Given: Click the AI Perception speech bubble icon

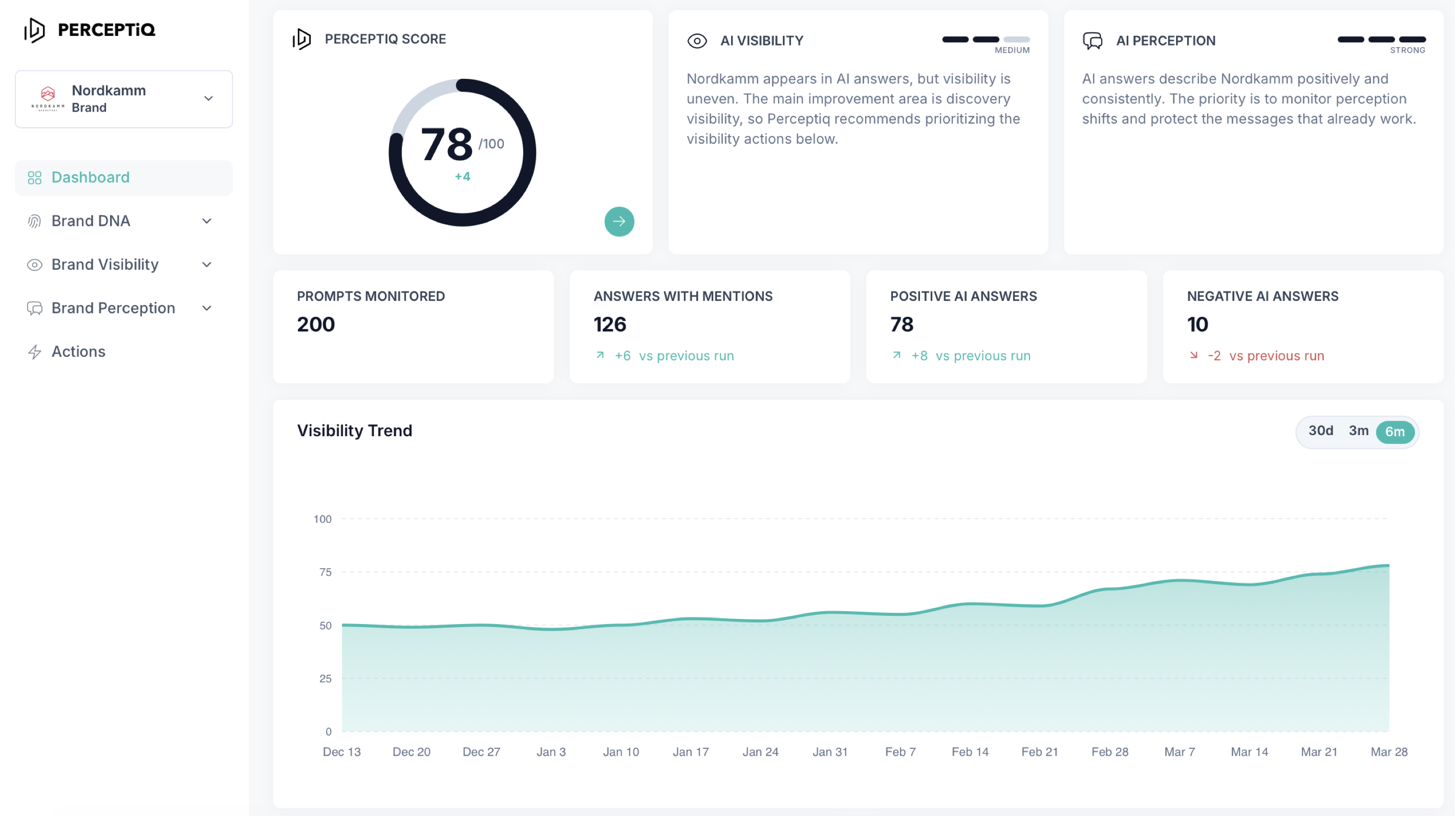Looking at the screenshot, I should (x=1093, y=40).
